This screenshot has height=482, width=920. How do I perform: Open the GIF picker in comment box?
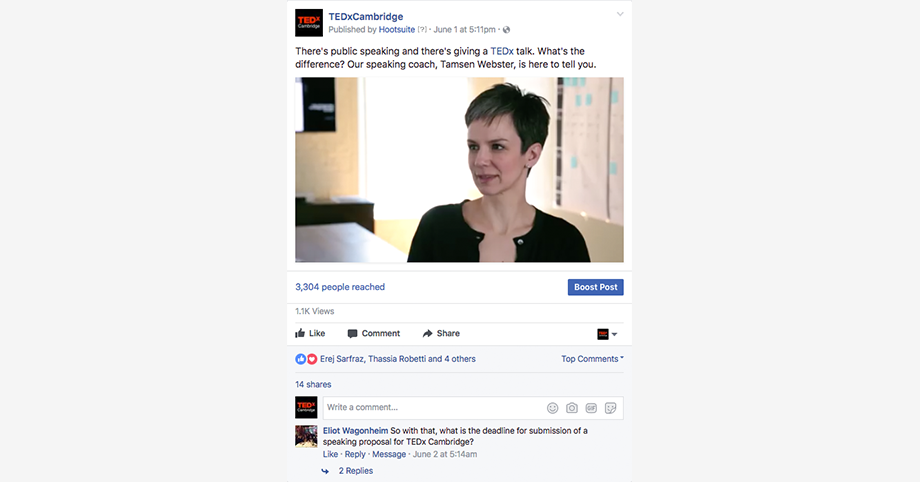coord(591,408)
